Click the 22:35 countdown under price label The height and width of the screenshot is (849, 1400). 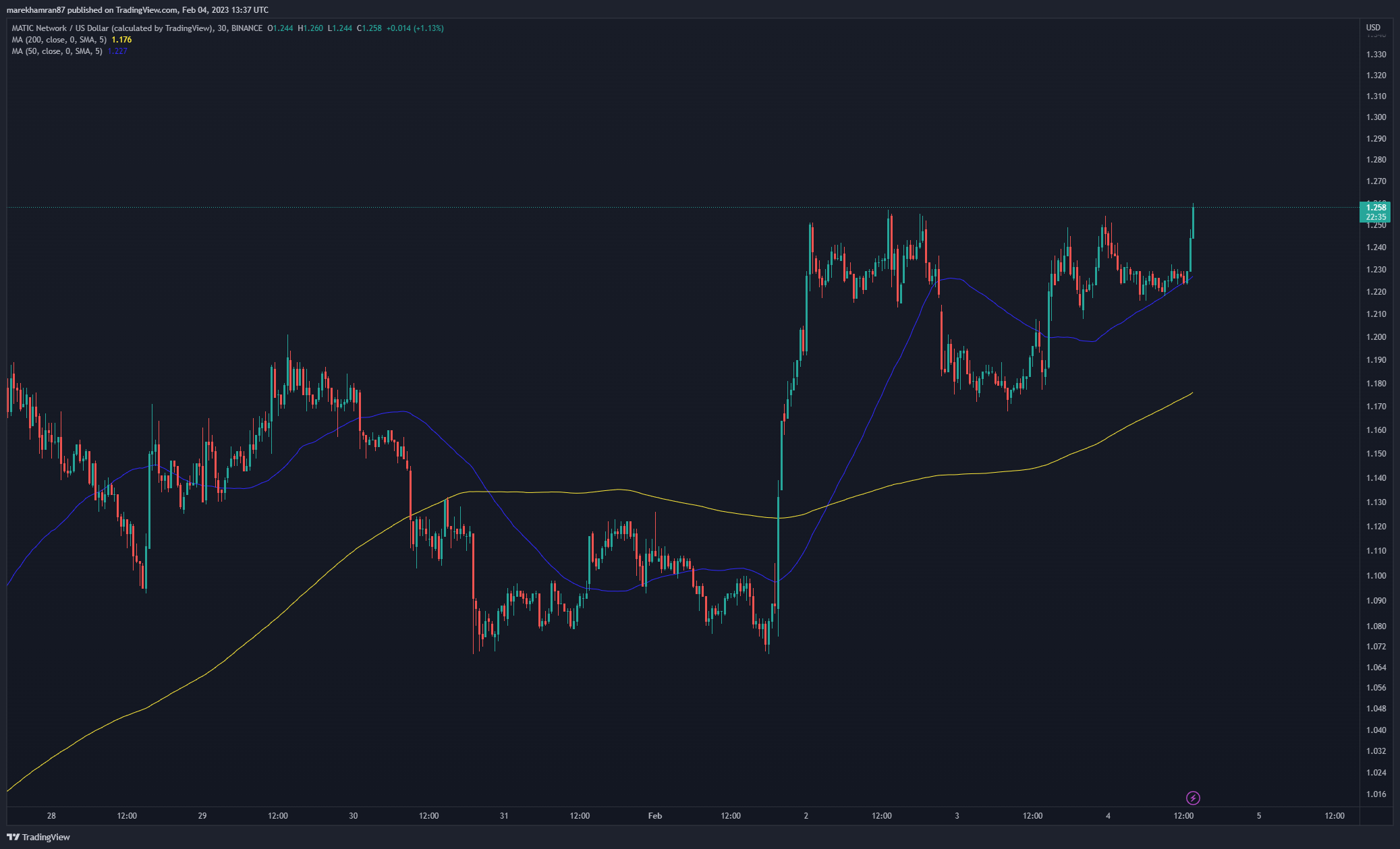tap(1376, 217)
